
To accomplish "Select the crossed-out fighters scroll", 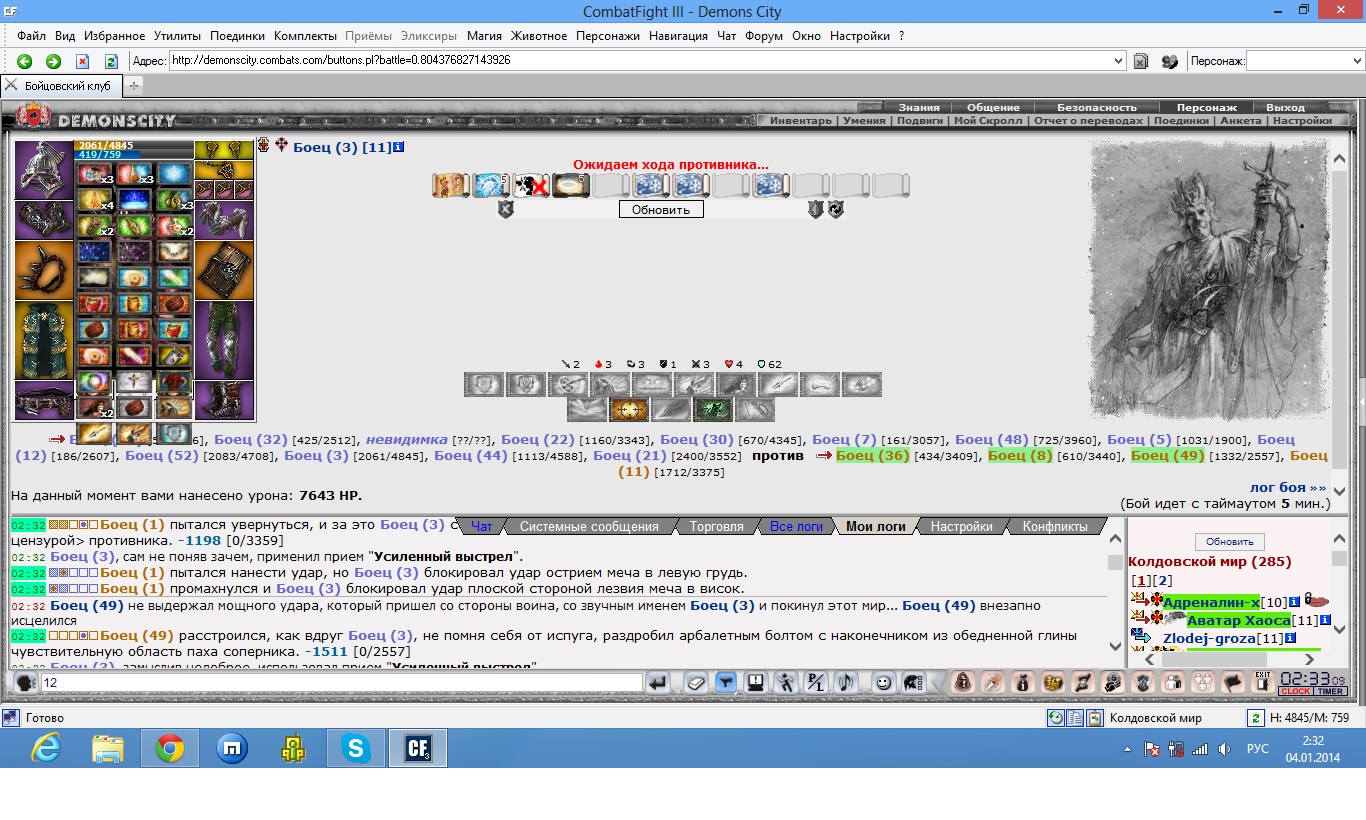I will click(x=530, y=185).
